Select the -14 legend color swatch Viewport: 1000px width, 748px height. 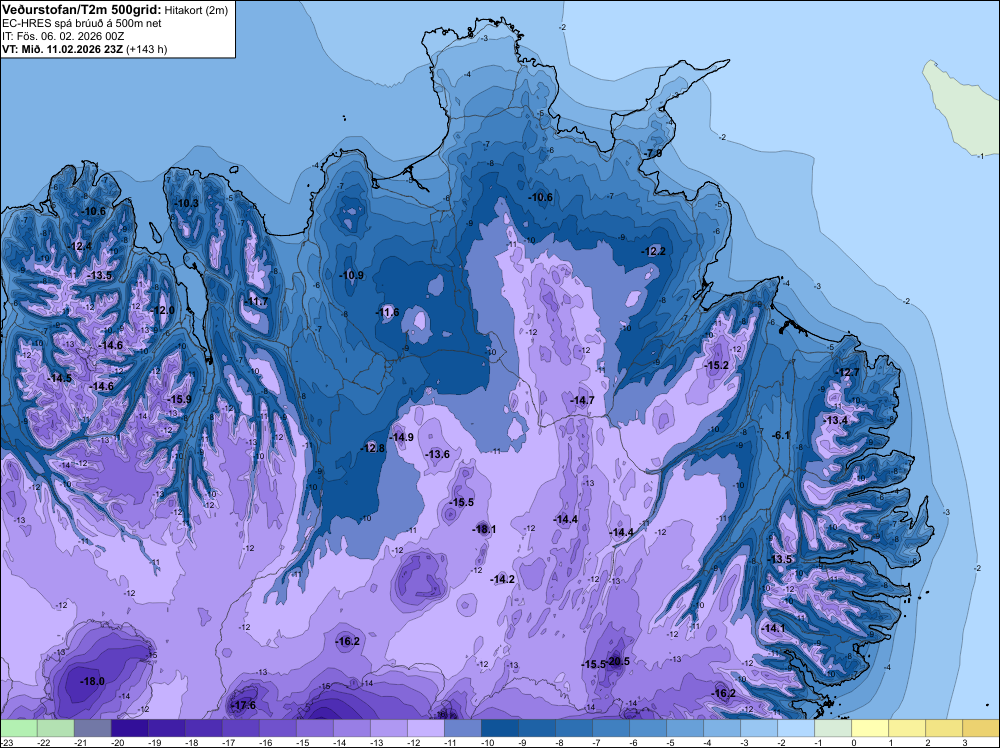351,728
